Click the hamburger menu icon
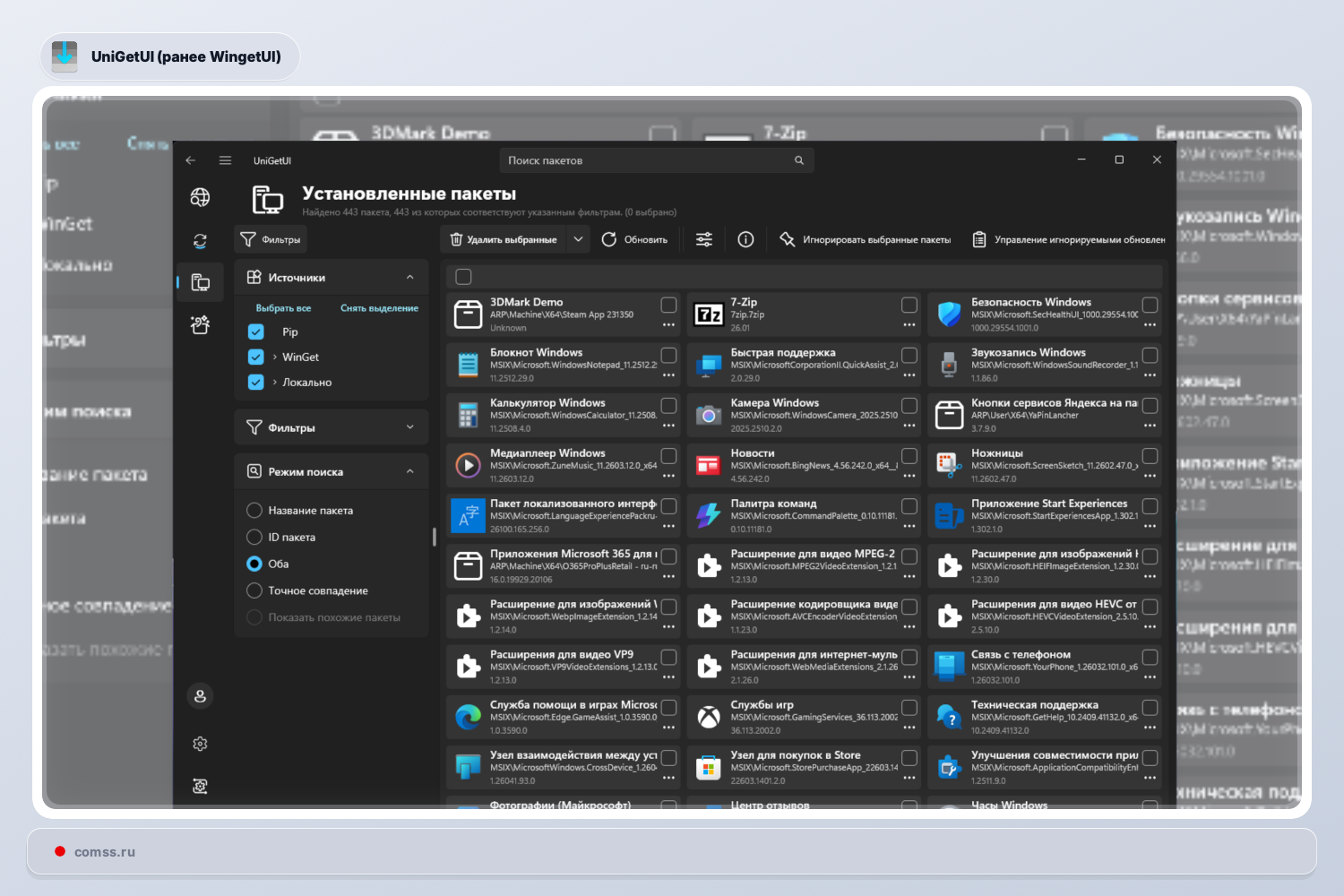This screenshot has width=1344, height=896. [225, 160]
